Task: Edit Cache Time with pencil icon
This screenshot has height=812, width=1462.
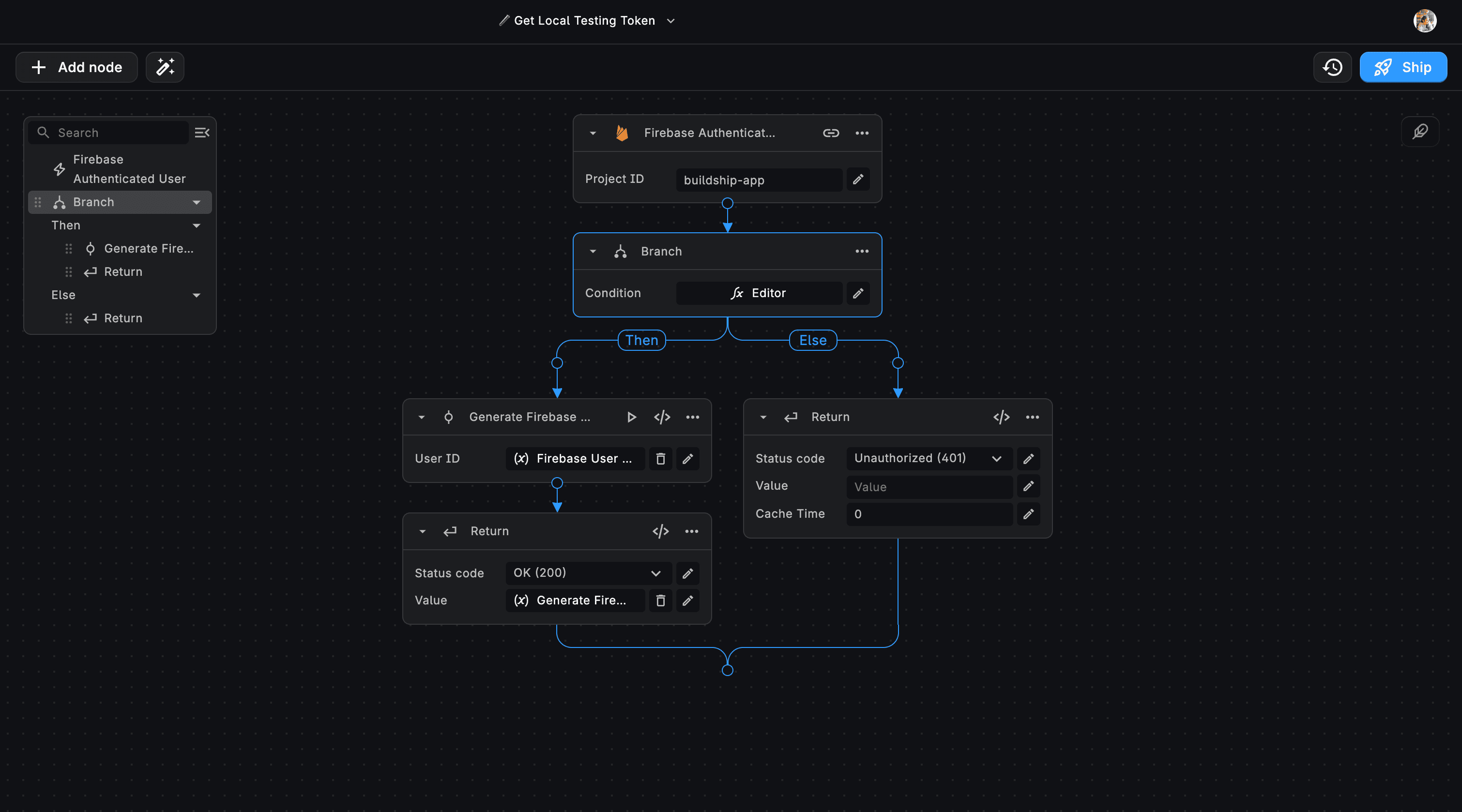Action: tap(1028, 514)
